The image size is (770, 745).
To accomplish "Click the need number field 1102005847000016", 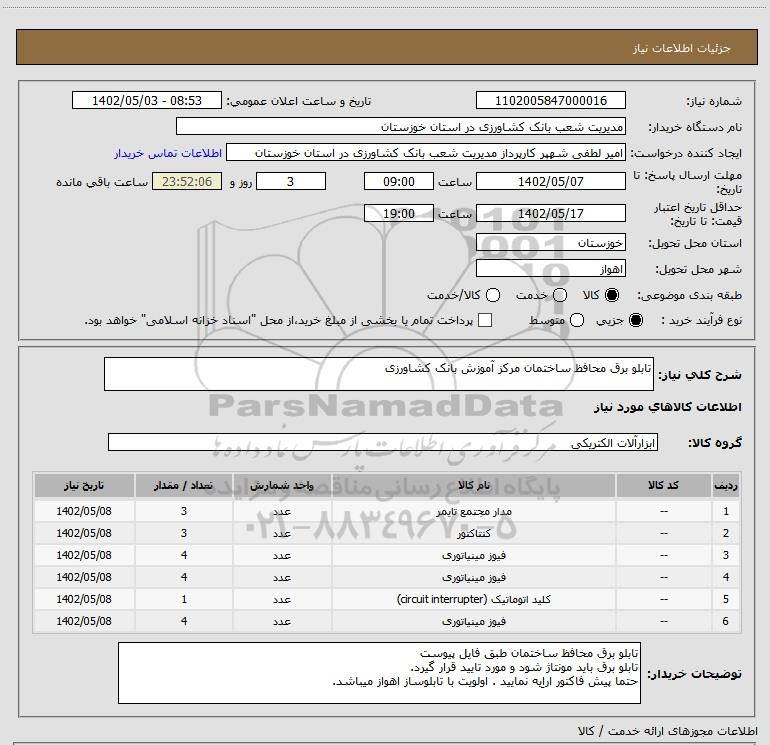I will (x=550, y=100).
